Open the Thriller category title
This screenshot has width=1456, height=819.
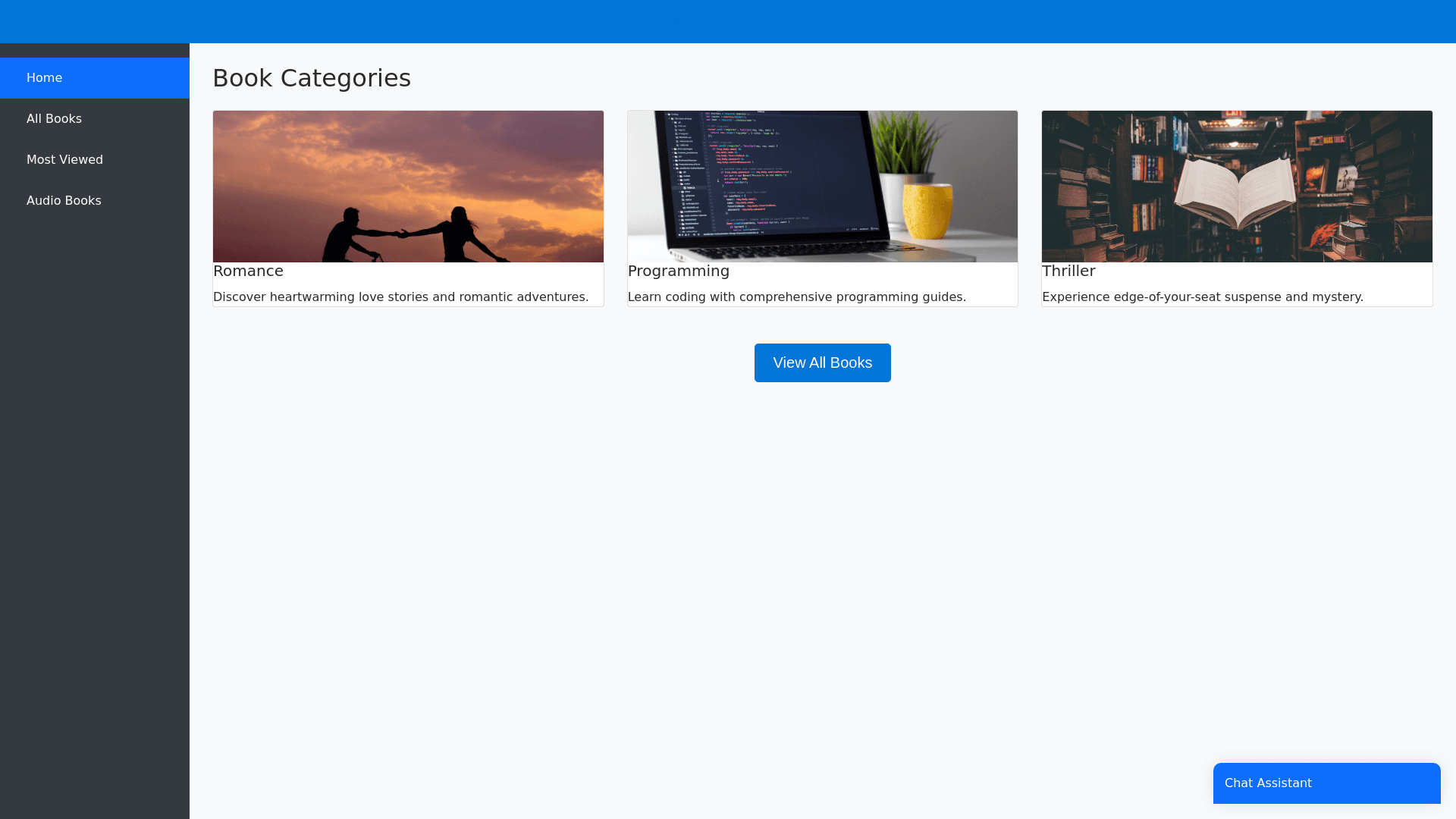[1068, 271]
